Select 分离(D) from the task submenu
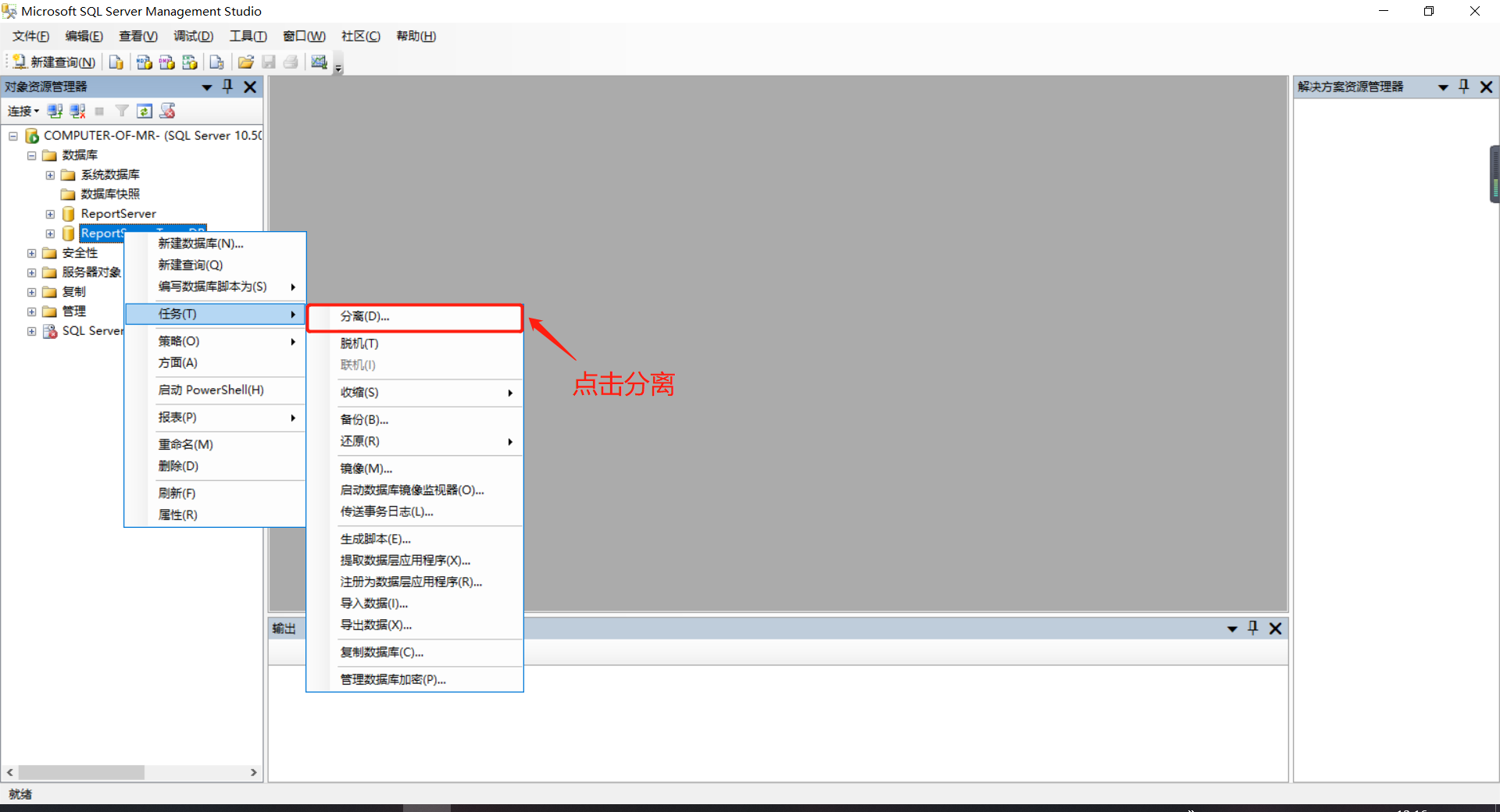Screen dimensions: 1500x812 click(364, 317)
